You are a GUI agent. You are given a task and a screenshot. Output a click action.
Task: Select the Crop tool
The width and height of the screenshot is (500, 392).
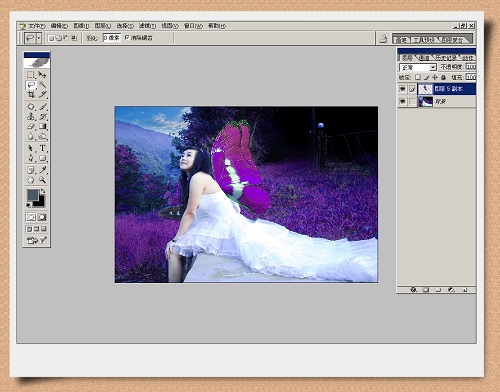click(x=31, y=95)
